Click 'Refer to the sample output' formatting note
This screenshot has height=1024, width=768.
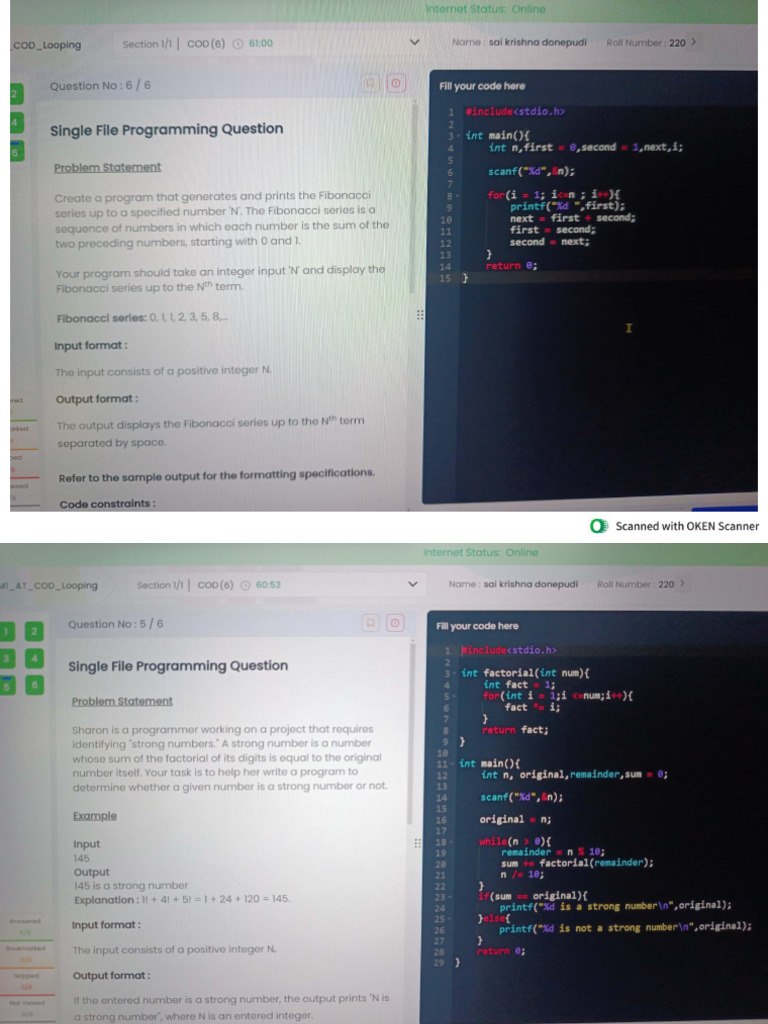click(x=217, y=475)
